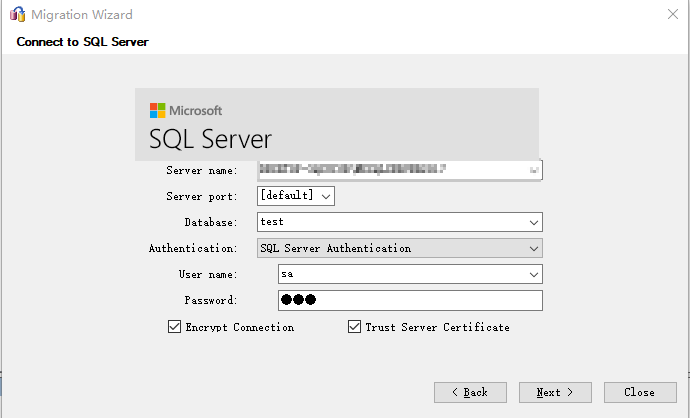Click the Migration Wizard app icon

point(18,14)
